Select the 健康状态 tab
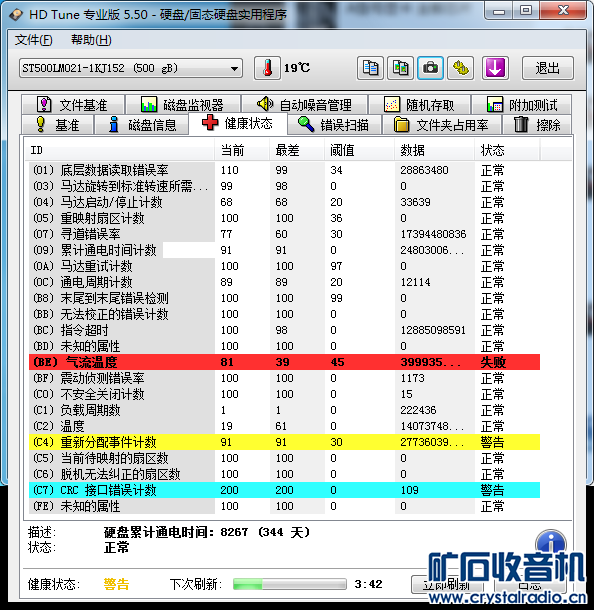 coord(238,123)
